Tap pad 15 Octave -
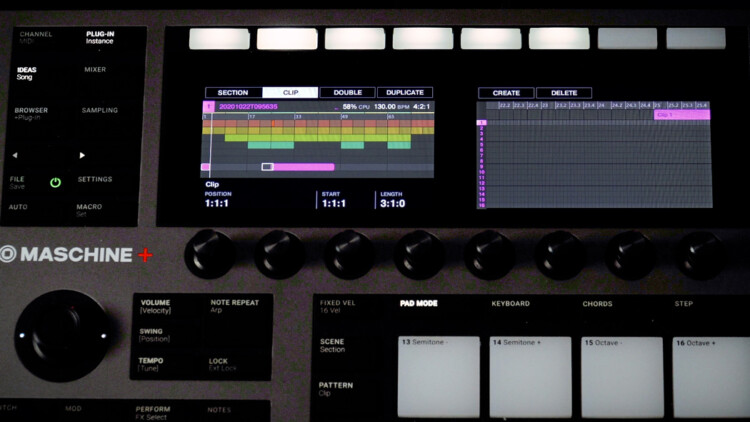The width and height of the screenshot is (750, 422). coord(622,378)
